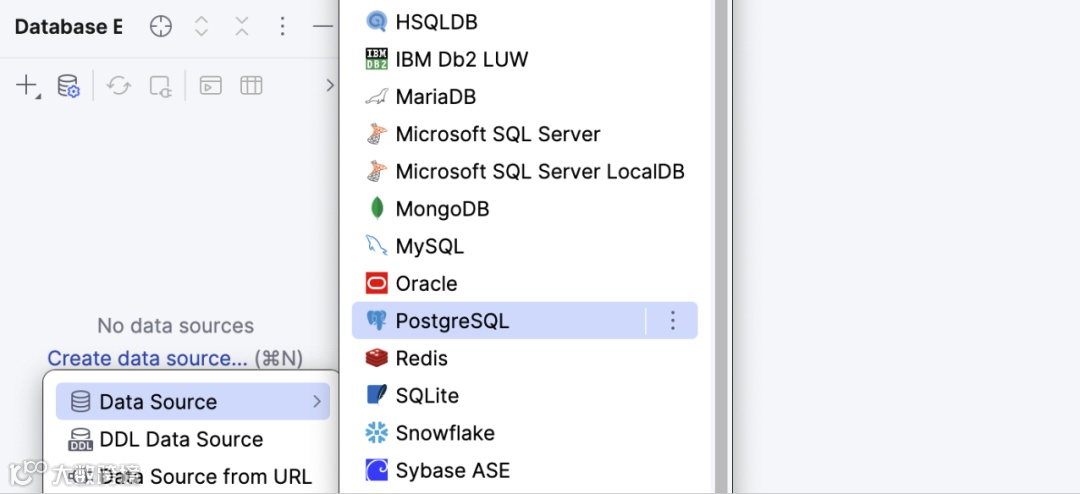This screenshot has width=1080, height=494.
Task: Choose MariaDB from the list
Action: pyautogui.click(x=525, y=96)
